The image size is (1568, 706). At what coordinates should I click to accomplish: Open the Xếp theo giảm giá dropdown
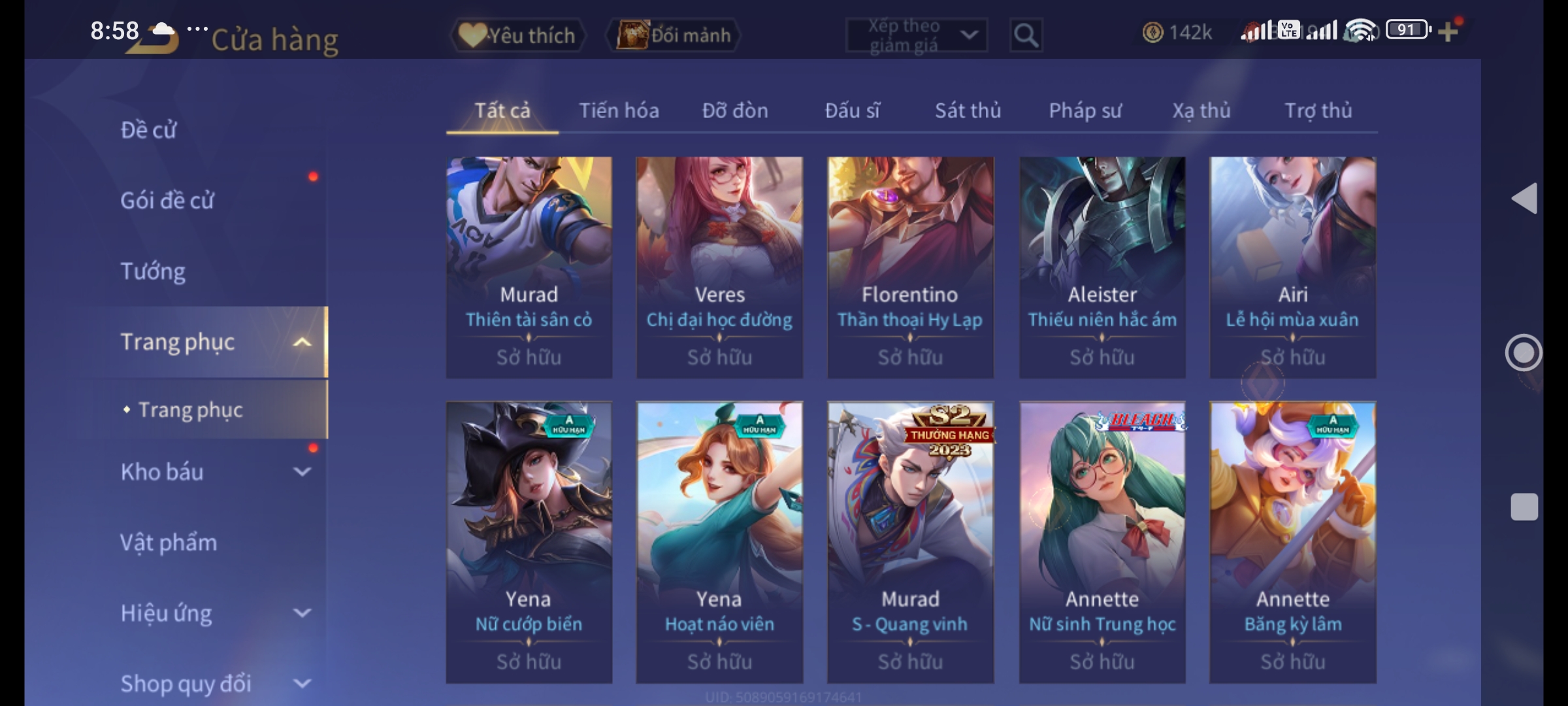(917, 35)
